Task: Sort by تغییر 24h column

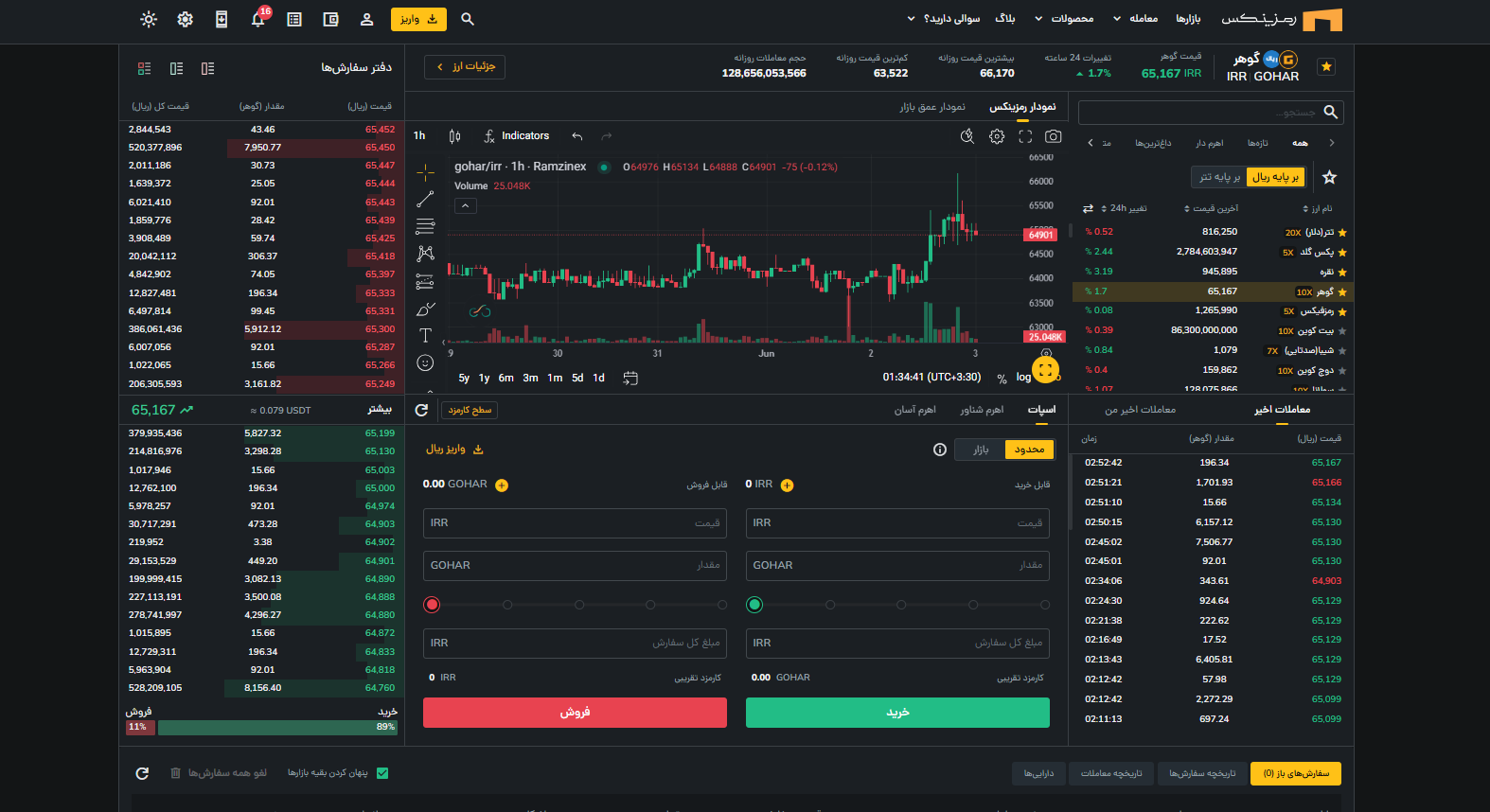Action: (x=1124, y=208)
